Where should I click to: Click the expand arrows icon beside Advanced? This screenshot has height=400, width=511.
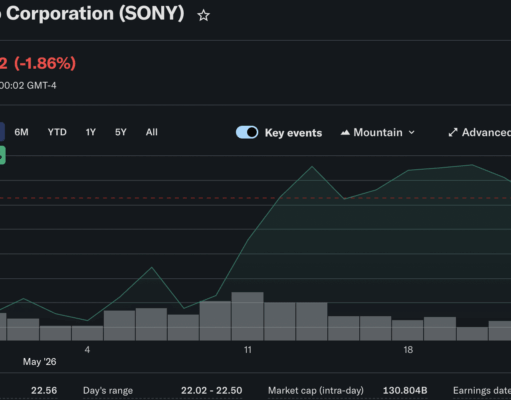(x=453, y=133)
